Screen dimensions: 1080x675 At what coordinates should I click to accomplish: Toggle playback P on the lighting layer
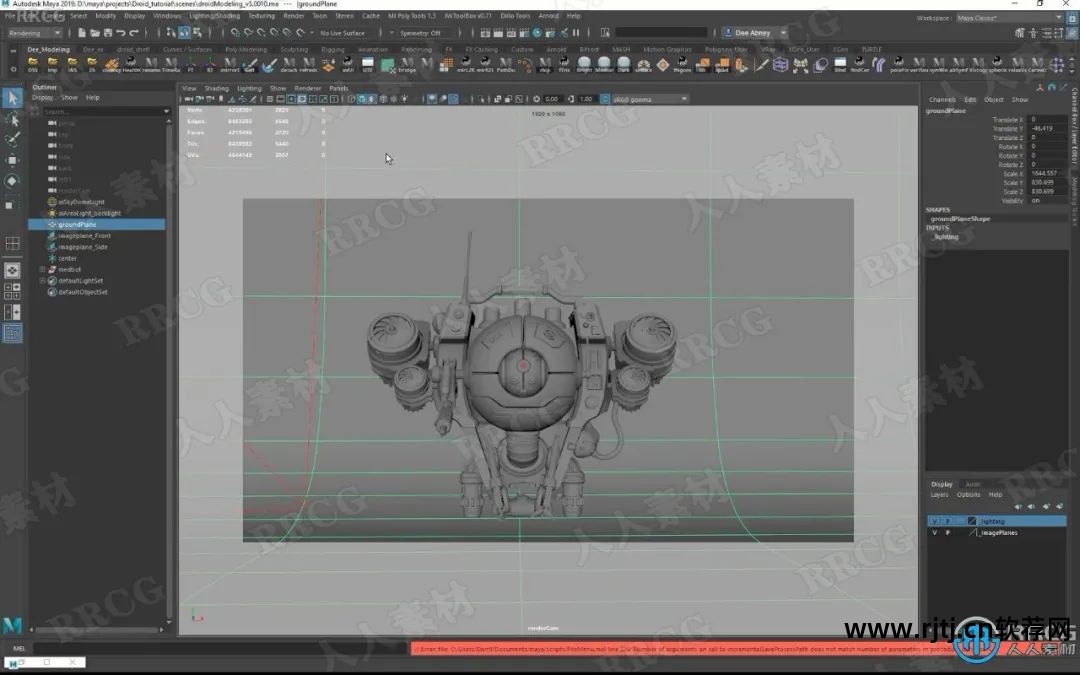(947, 521)
